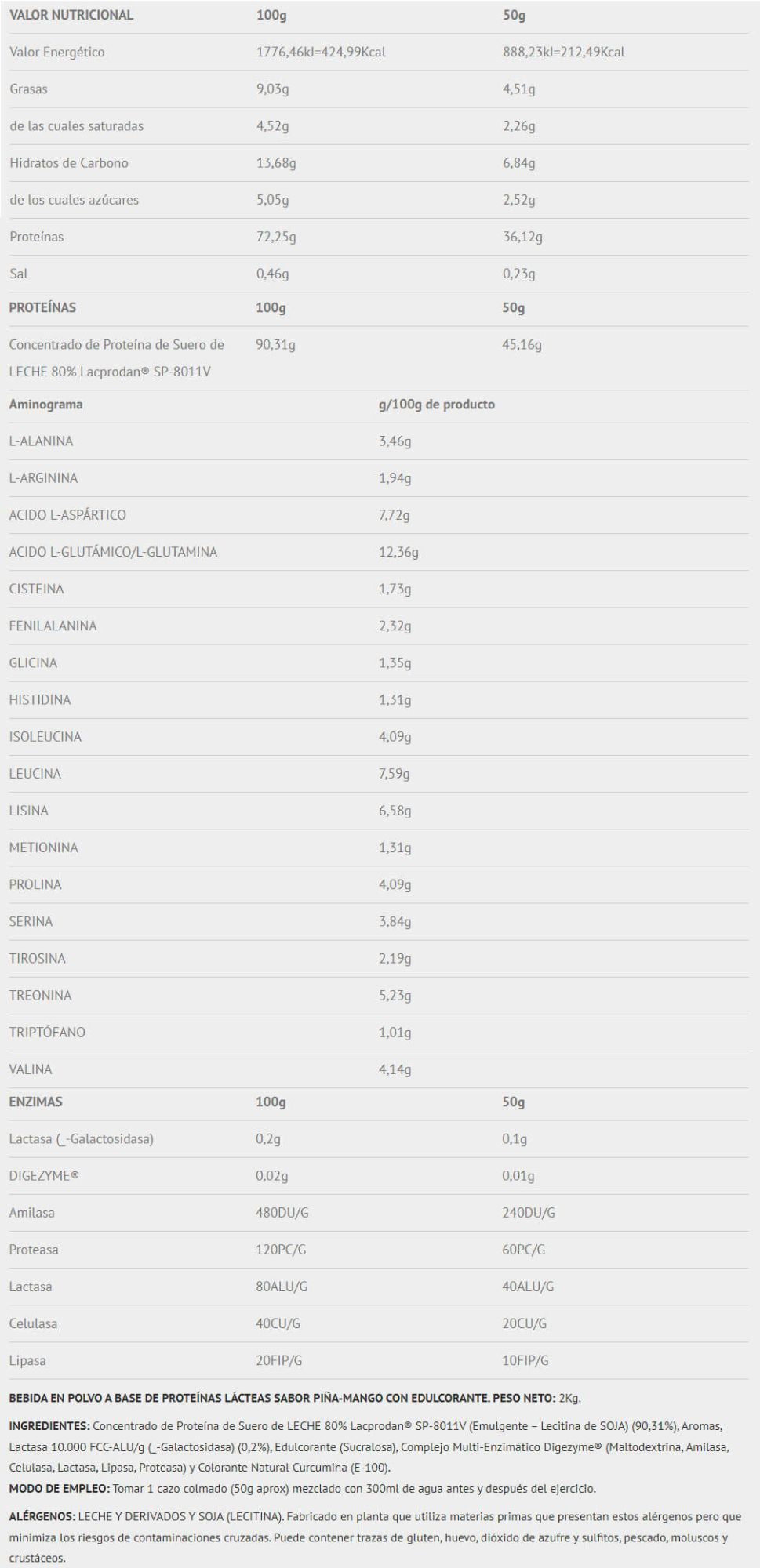Select the PROTEÍNAS section heading
This screenshot has width=760, height=1568.
[42, 307]
